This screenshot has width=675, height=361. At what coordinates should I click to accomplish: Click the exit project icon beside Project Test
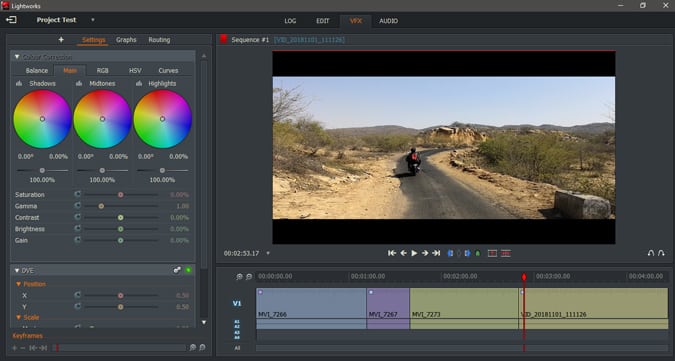point(11,20)
